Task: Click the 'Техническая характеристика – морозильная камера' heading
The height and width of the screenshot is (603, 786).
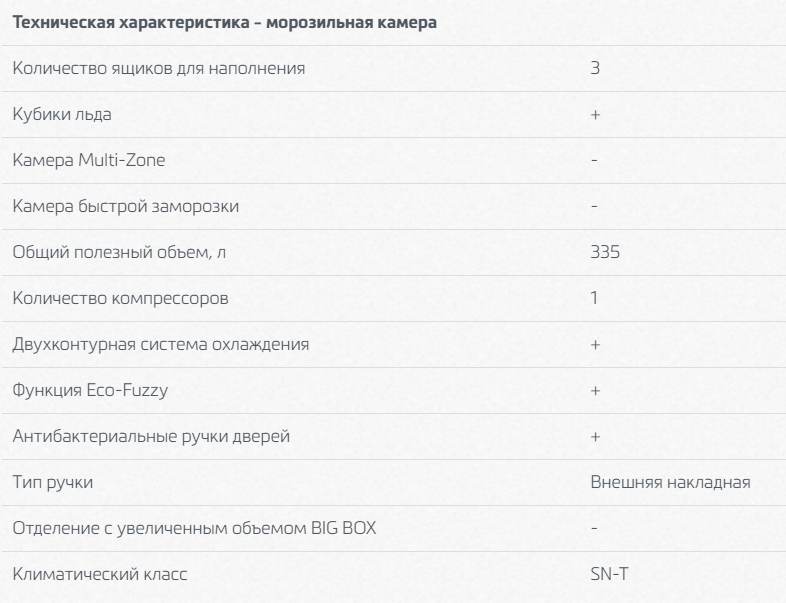Action: 225,23
